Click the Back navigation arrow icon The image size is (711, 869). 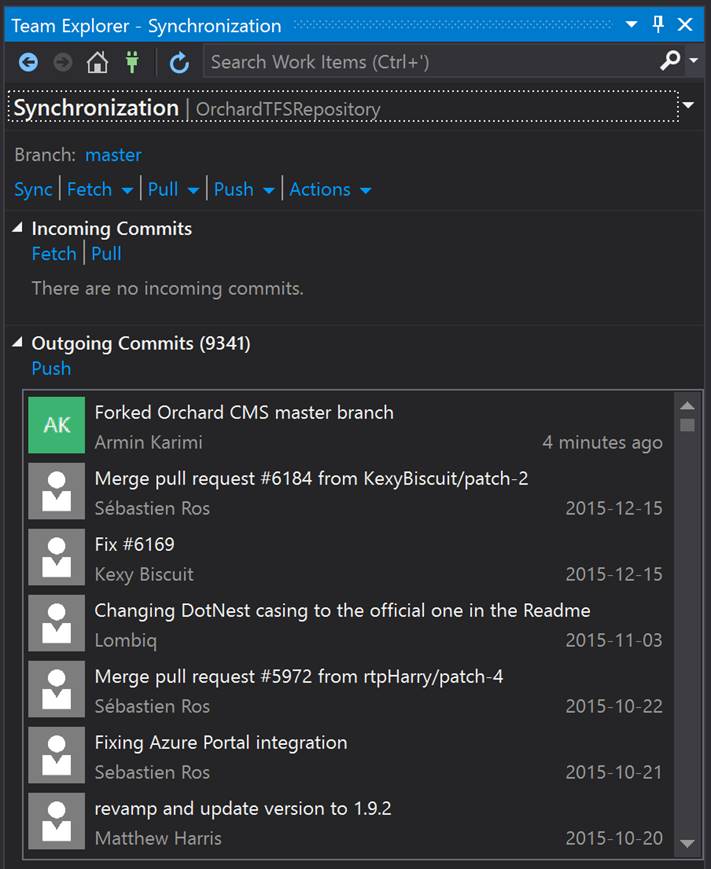pyautogui.click(x=28, y=62)
